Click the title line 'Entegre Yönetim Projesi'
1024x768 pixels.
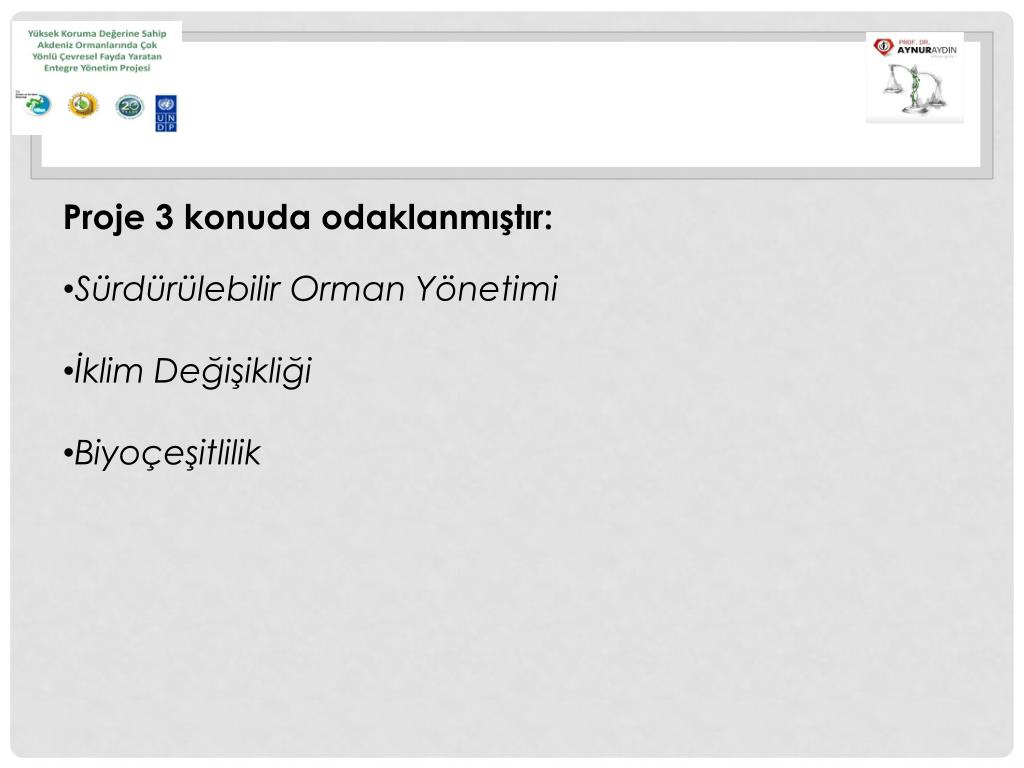click(x=97, y=68)
